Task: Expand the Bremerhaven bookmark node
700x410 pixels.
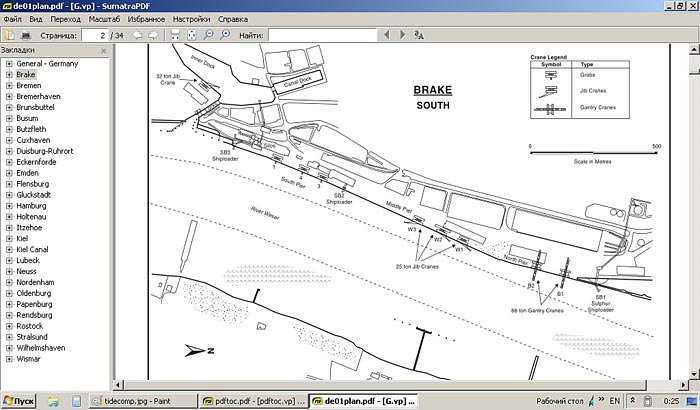Action: pos(9,96)
